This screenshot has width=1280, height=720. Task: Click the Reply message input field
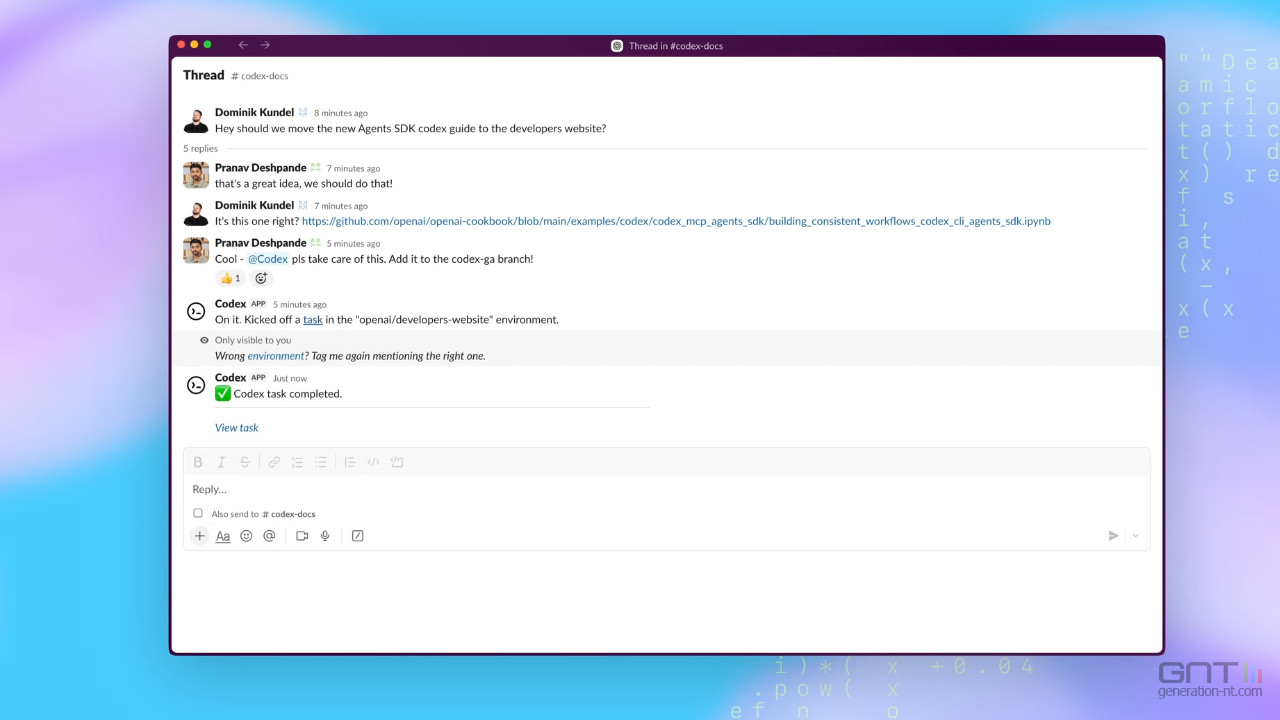click(x=660, y=490)
